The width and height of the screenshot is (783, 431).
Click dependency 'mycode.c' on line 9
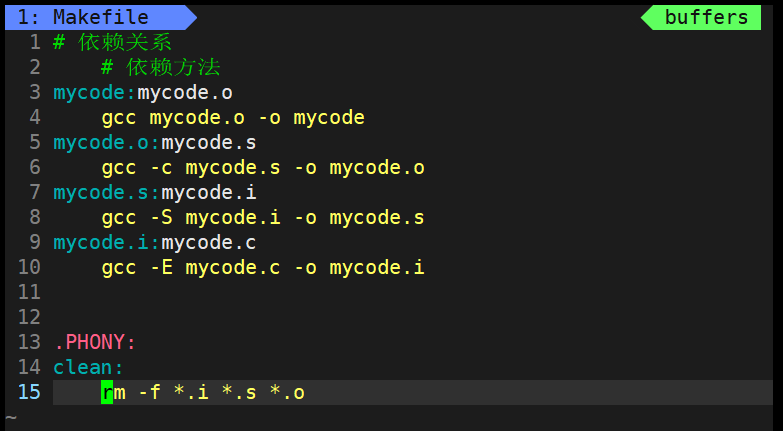209,243
